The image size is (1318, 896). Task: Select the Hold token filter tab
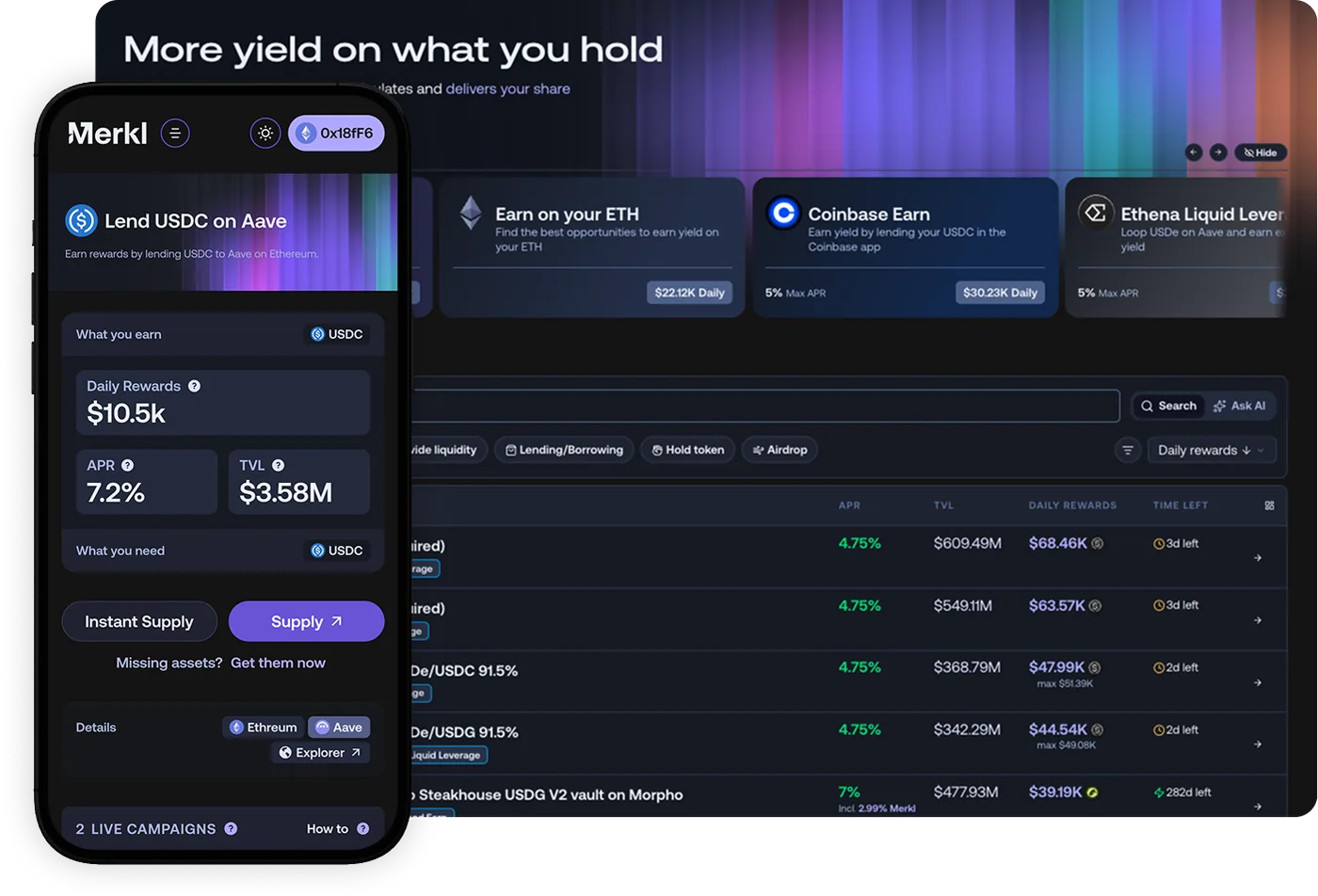point(688,450)
